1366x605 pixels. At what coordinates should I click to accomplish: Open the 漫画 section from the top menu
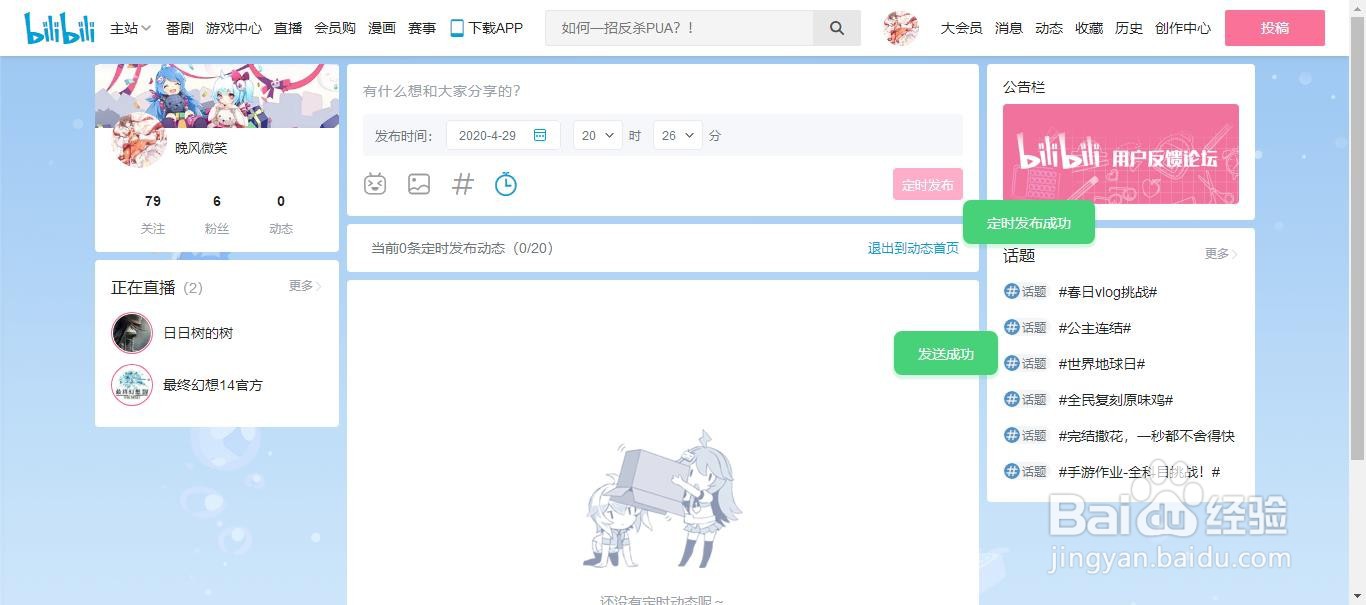[381, 28]
